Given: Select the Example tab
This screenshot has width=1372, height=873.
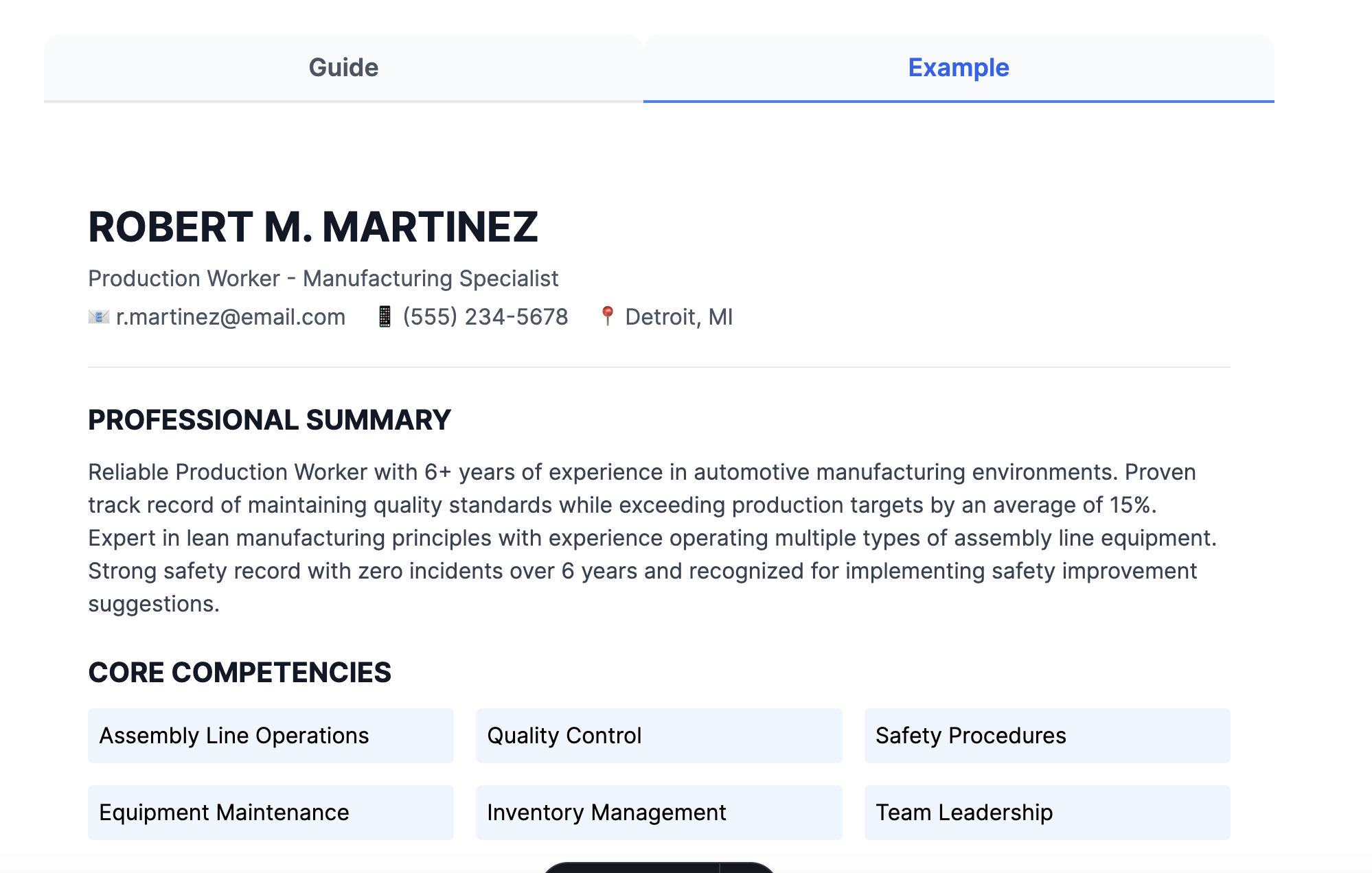Looking at the screenshot, I should point(958,68).
